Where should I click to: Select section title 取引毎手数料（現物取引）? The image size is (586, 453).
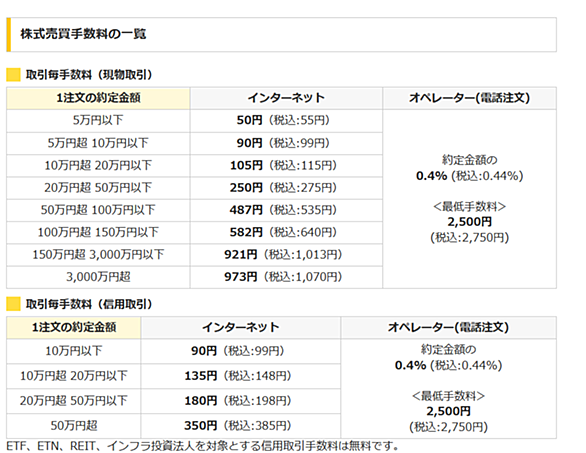[89, 75]
